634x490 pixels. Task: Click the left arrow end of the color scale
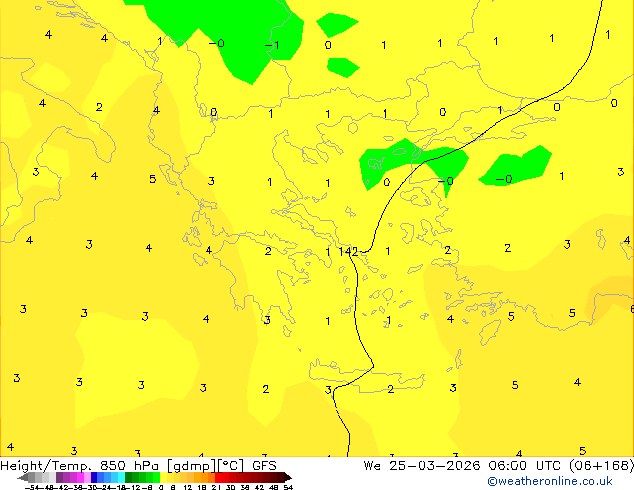click(x=23, y=477)
